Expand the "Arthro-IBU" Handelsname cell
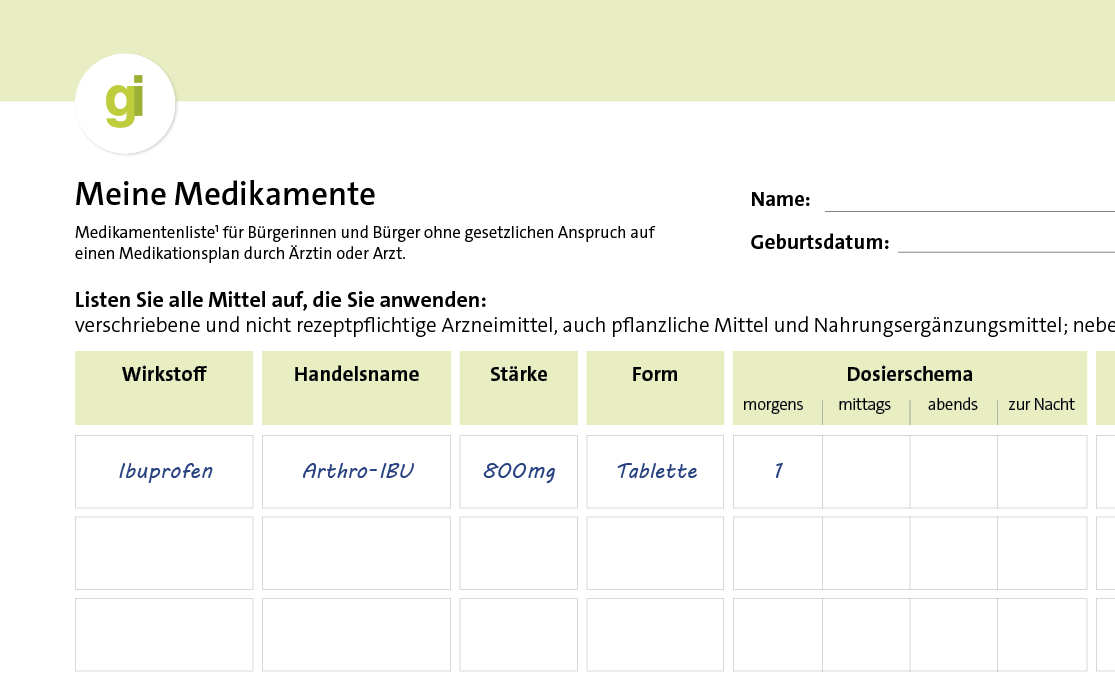Screen dimensions: 1115x673 click(356, 471)
